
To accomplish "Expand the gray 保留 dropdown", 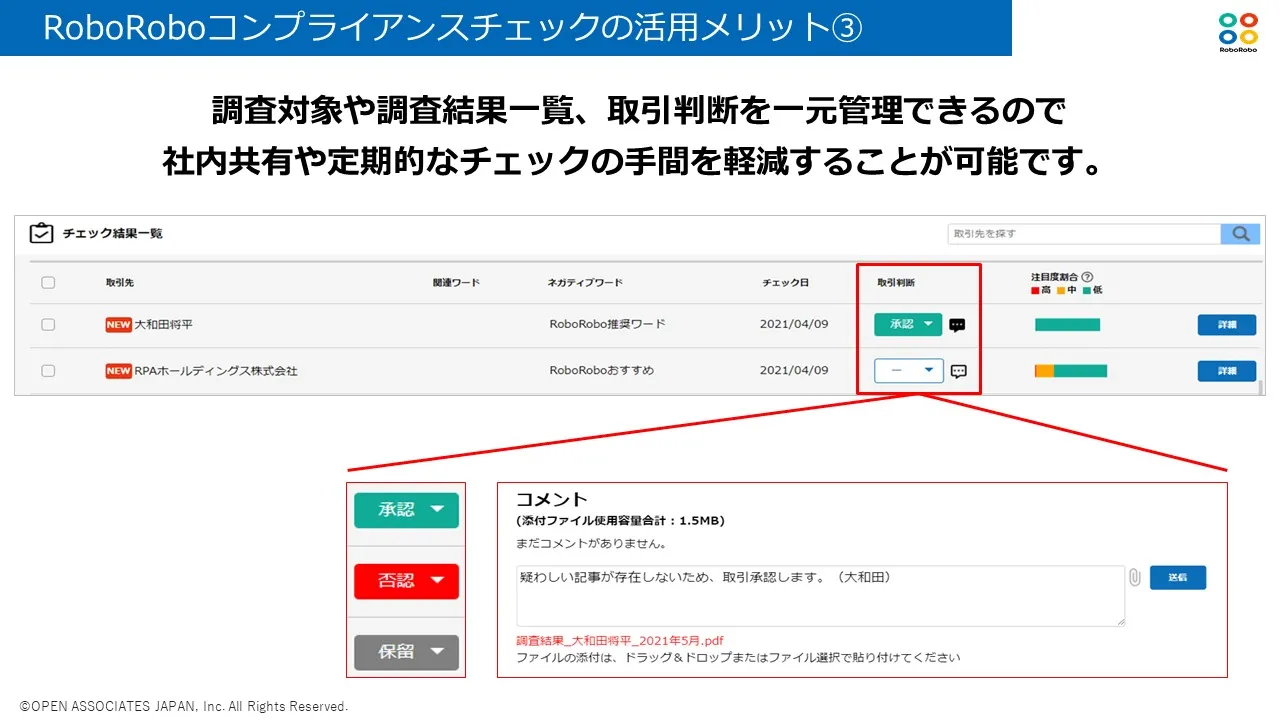I will click(406, 652).
